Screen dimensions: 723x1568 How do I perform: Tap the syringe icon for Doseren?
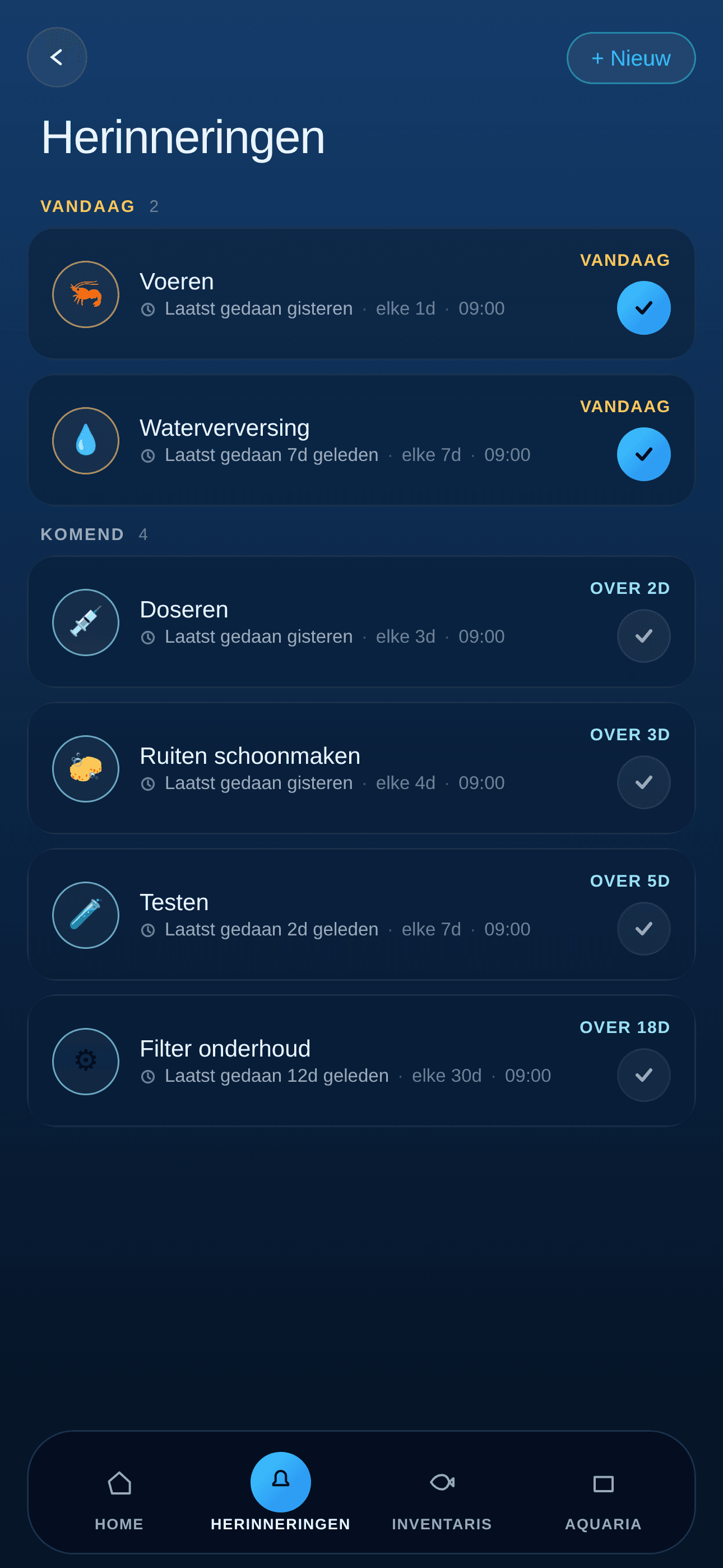click(x=86, y=622)
